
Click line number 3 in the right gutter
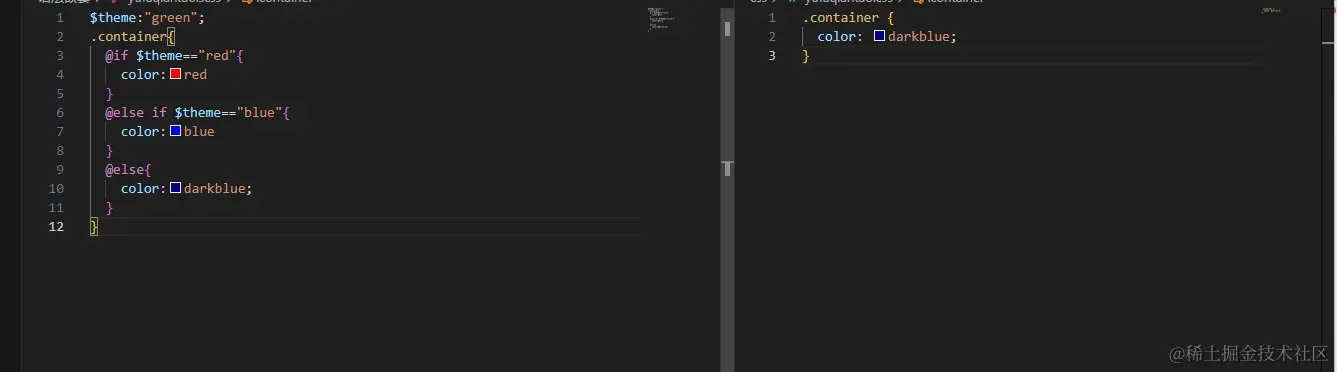coord(772,56)
